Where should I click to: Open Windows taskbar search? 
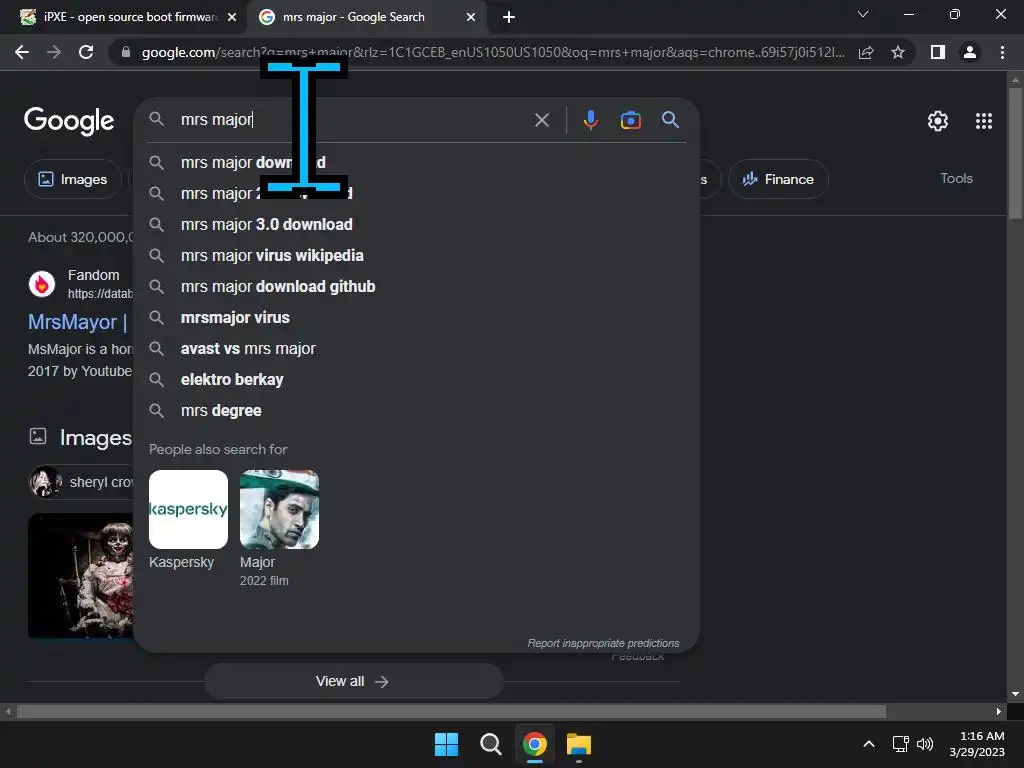(490, 744)
